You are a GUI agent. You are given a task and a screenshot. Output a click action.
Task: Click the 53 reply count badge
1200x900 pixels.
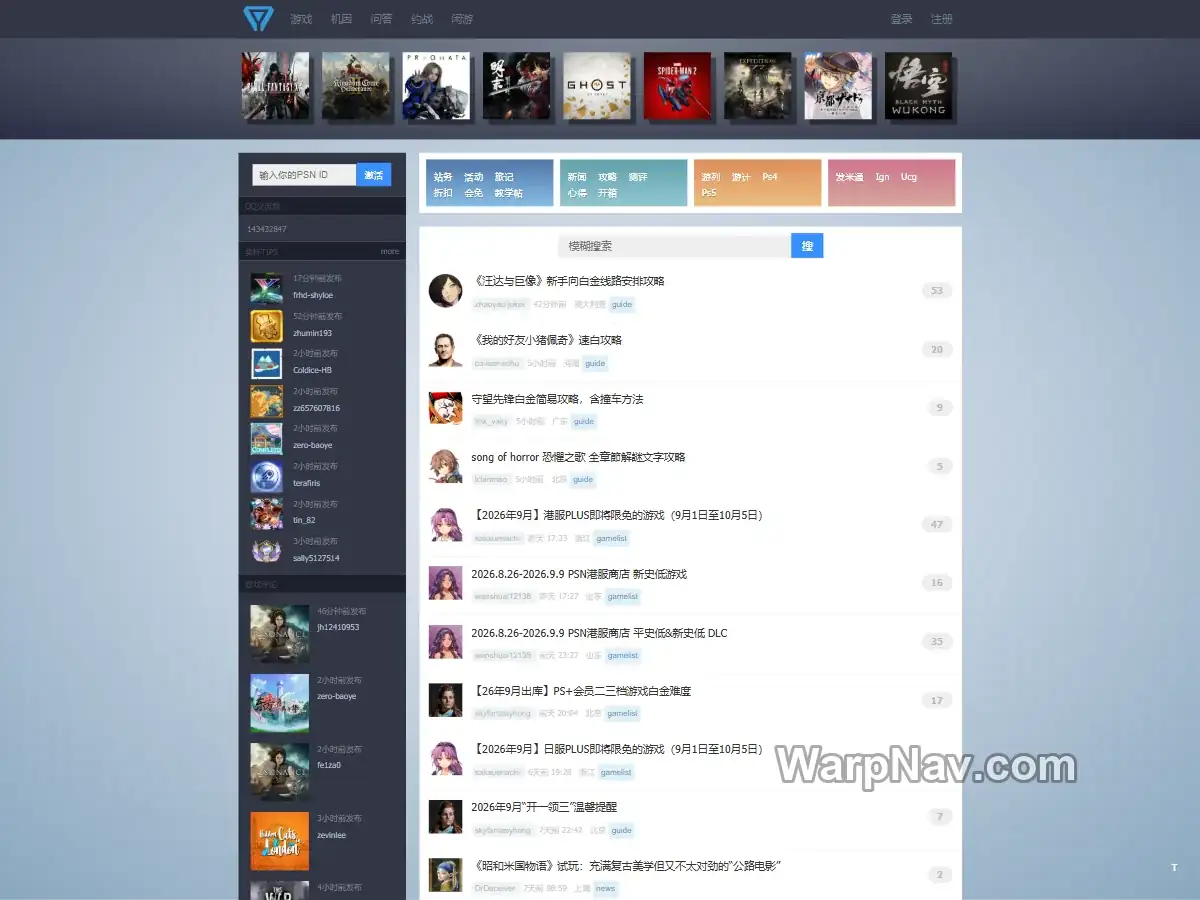[937, 291]
